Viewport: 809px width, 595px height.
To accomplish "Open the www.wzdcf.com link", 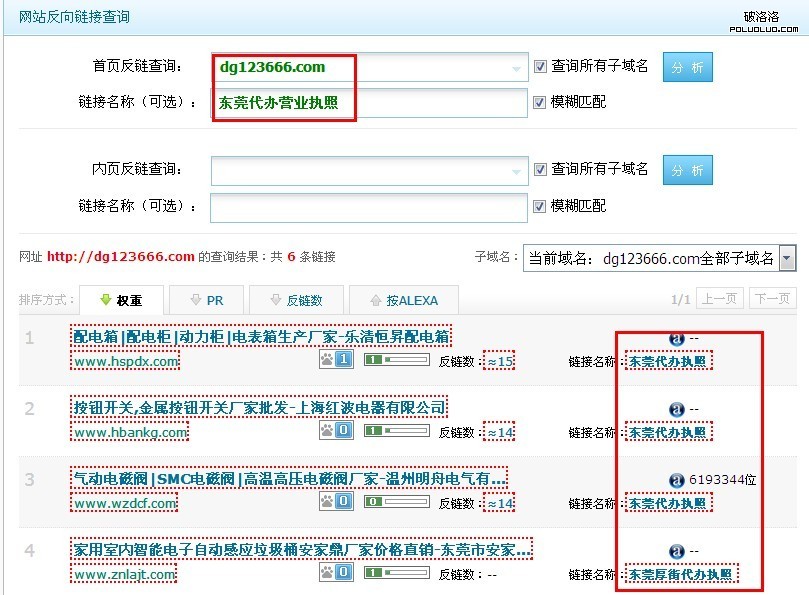I will click(x=125, y=503).
